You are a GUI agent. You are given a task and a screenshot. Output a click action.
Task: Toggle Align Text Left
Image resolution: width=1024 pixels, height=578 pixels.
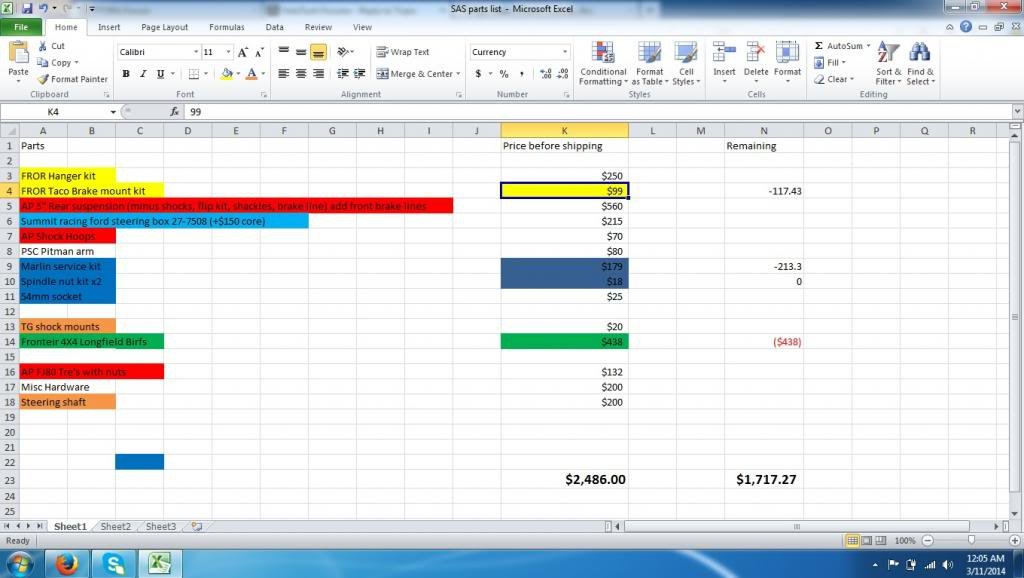tap(283, 74)
